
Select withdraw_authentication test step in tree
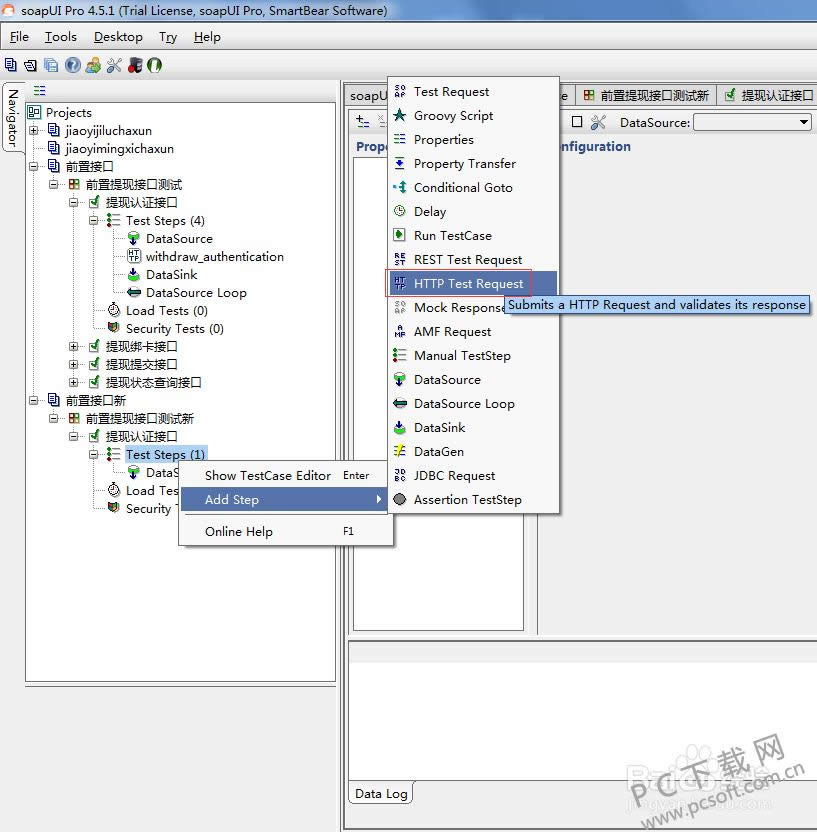(214, 257)
